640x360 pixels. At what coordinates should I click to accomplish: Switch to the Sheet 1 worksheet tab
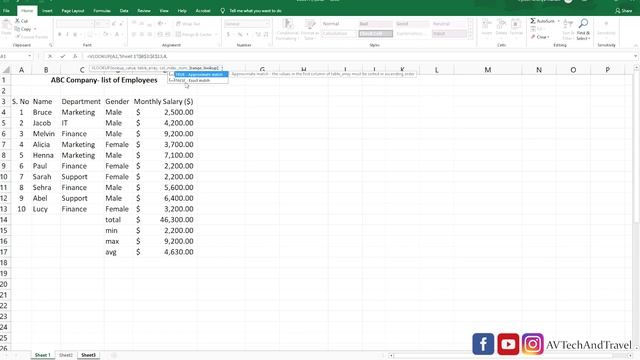[x=42, y=355]
